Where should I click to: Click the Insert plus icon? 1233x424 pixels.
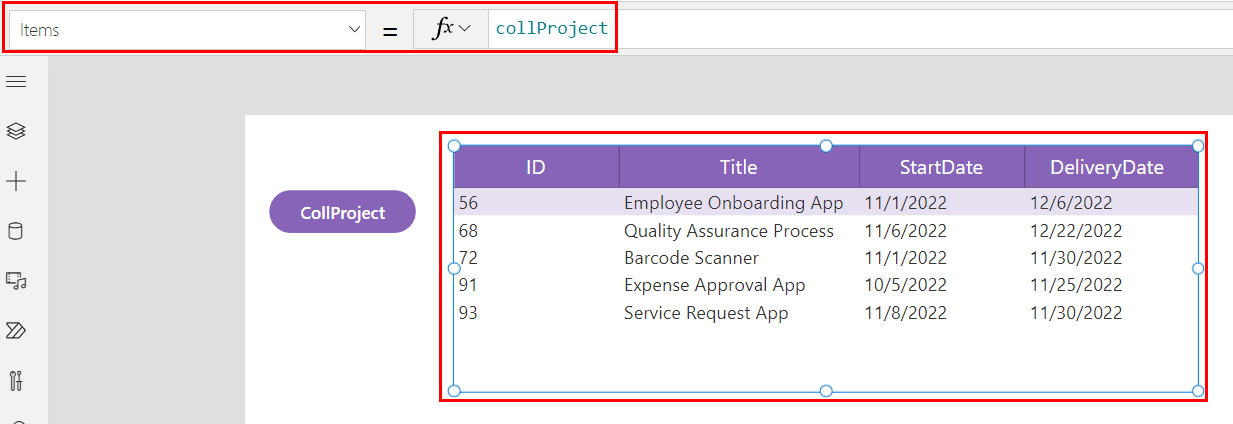tap(16, 181)
